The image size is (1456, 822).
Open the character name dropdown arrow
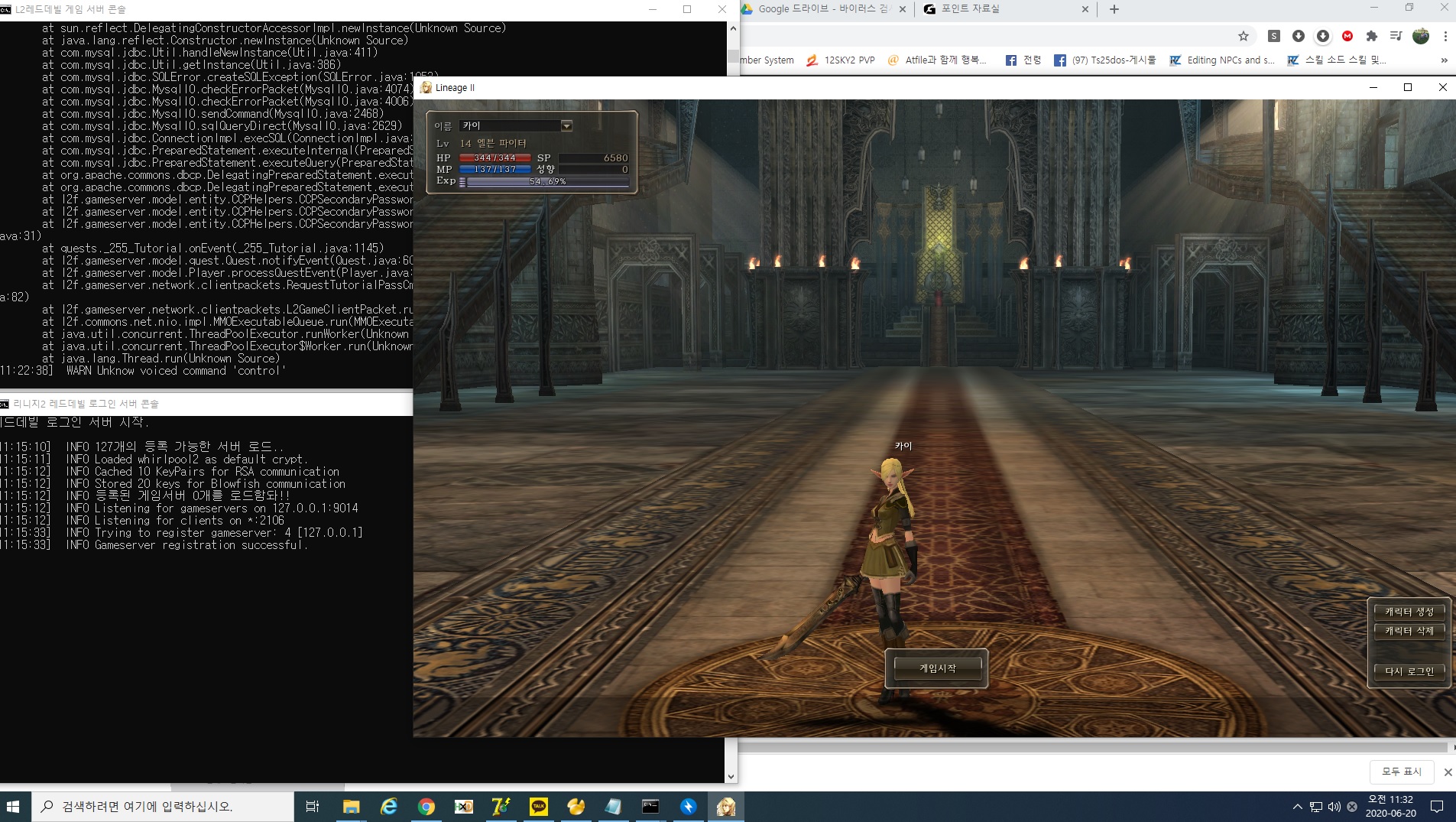point(566,125)
